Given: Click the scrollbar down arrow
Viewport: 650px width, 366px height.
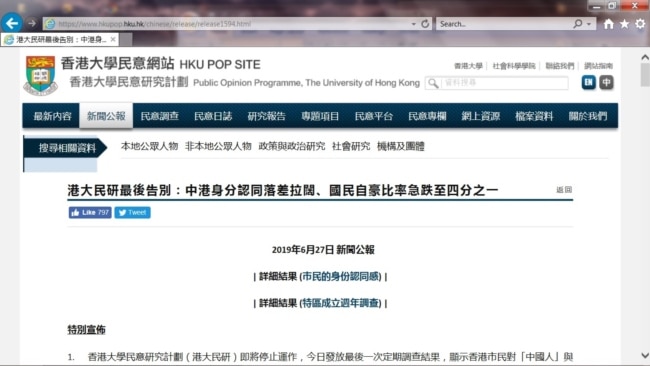Looking at the screenshot, I should point(645,356).
